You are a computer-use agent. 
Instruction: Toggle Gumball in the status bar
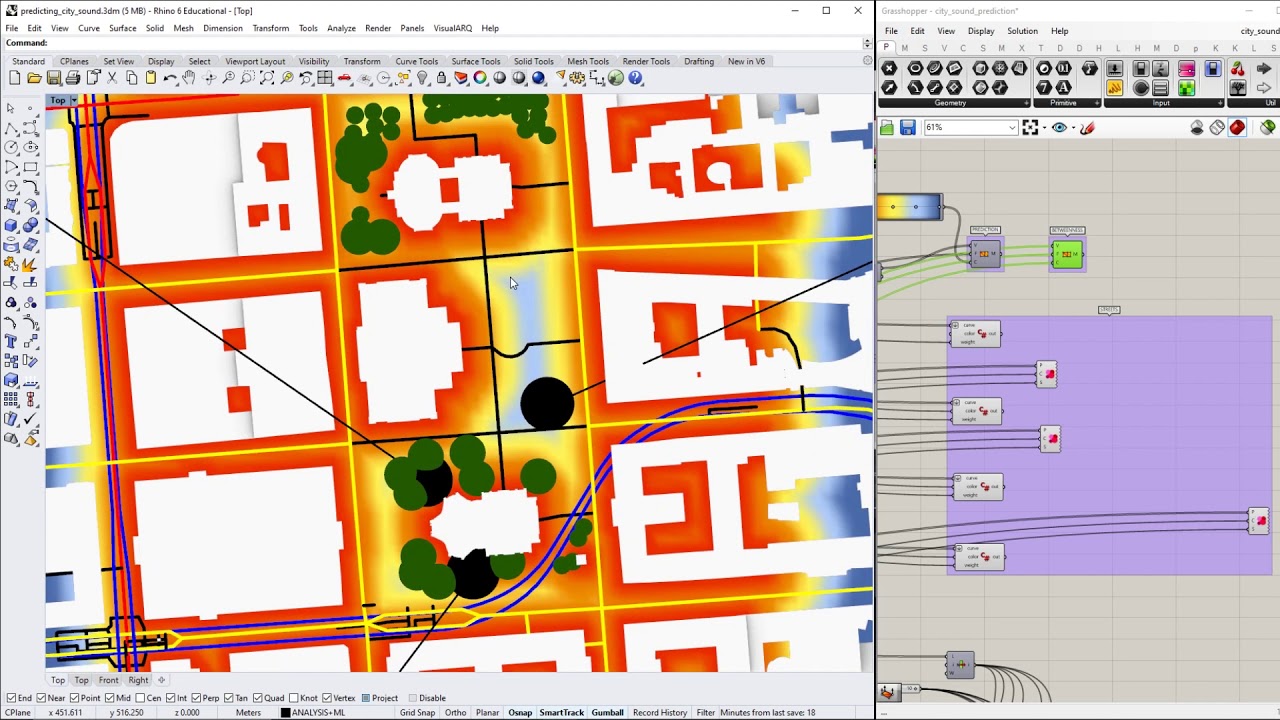[607, 712]
